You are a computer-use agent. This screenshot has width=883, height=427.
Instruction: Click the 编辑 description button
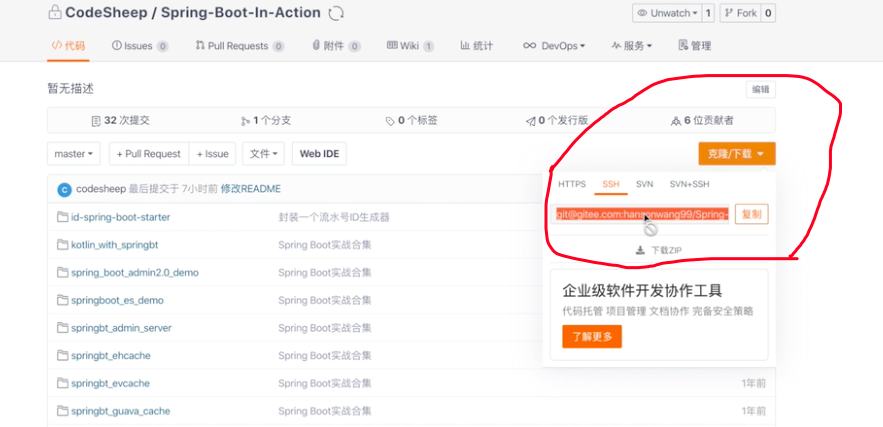click(x=761, y=90)
